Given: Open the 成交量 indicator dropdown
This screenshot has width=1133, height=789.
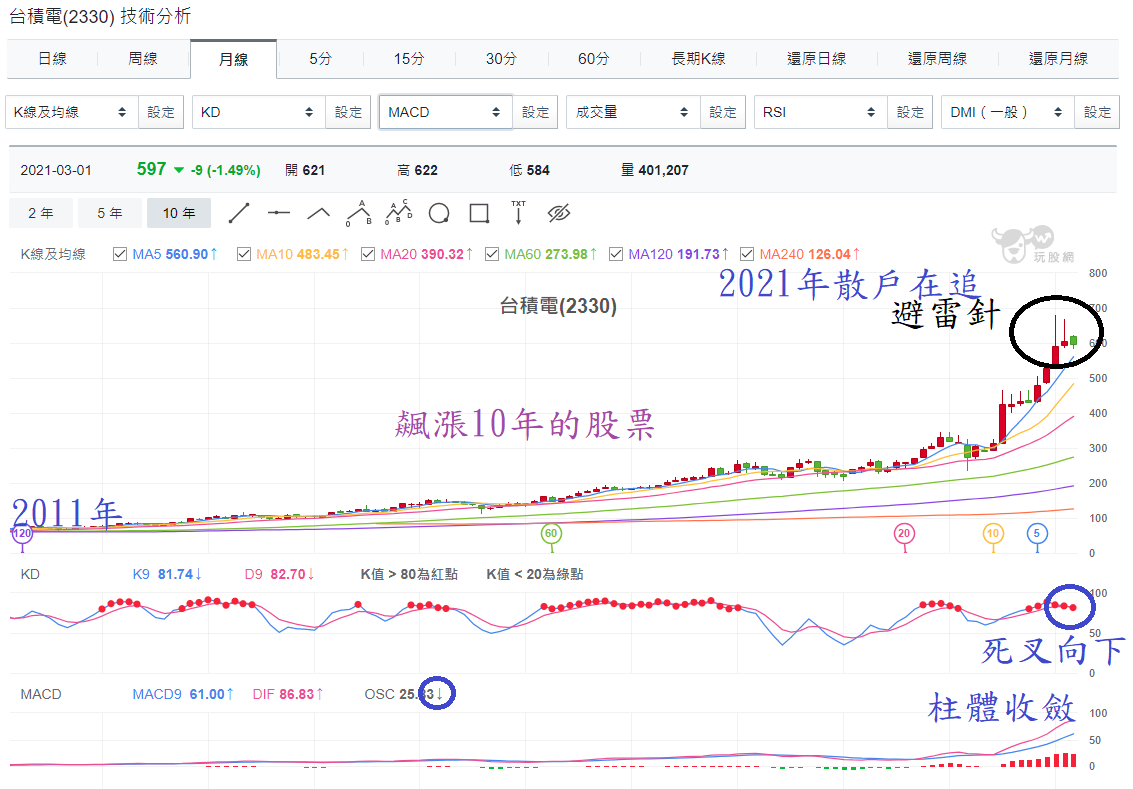Looking at the screenshot, I should pos(633,112).
